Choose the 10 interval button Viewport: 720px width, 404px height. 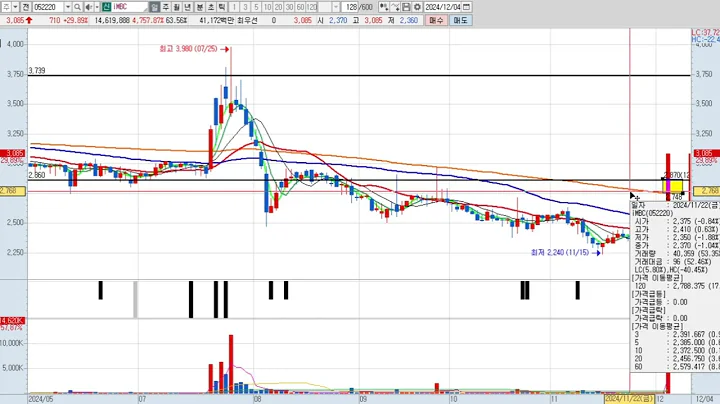(x=267, y=7)
